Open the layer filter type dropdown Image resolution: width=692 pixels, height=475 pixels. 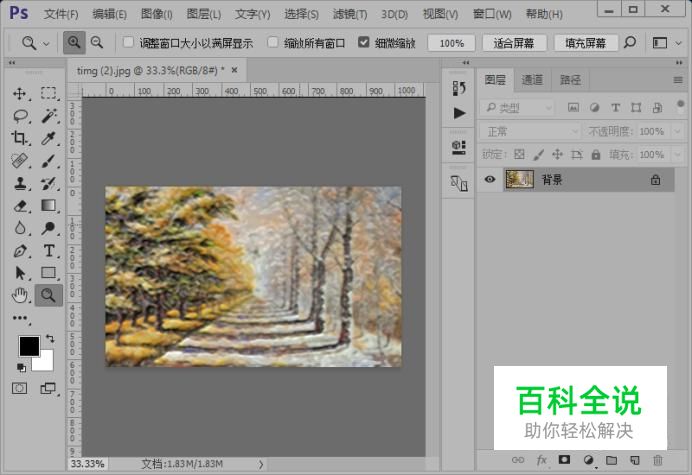pyautogui.click(x=517, y=107)
